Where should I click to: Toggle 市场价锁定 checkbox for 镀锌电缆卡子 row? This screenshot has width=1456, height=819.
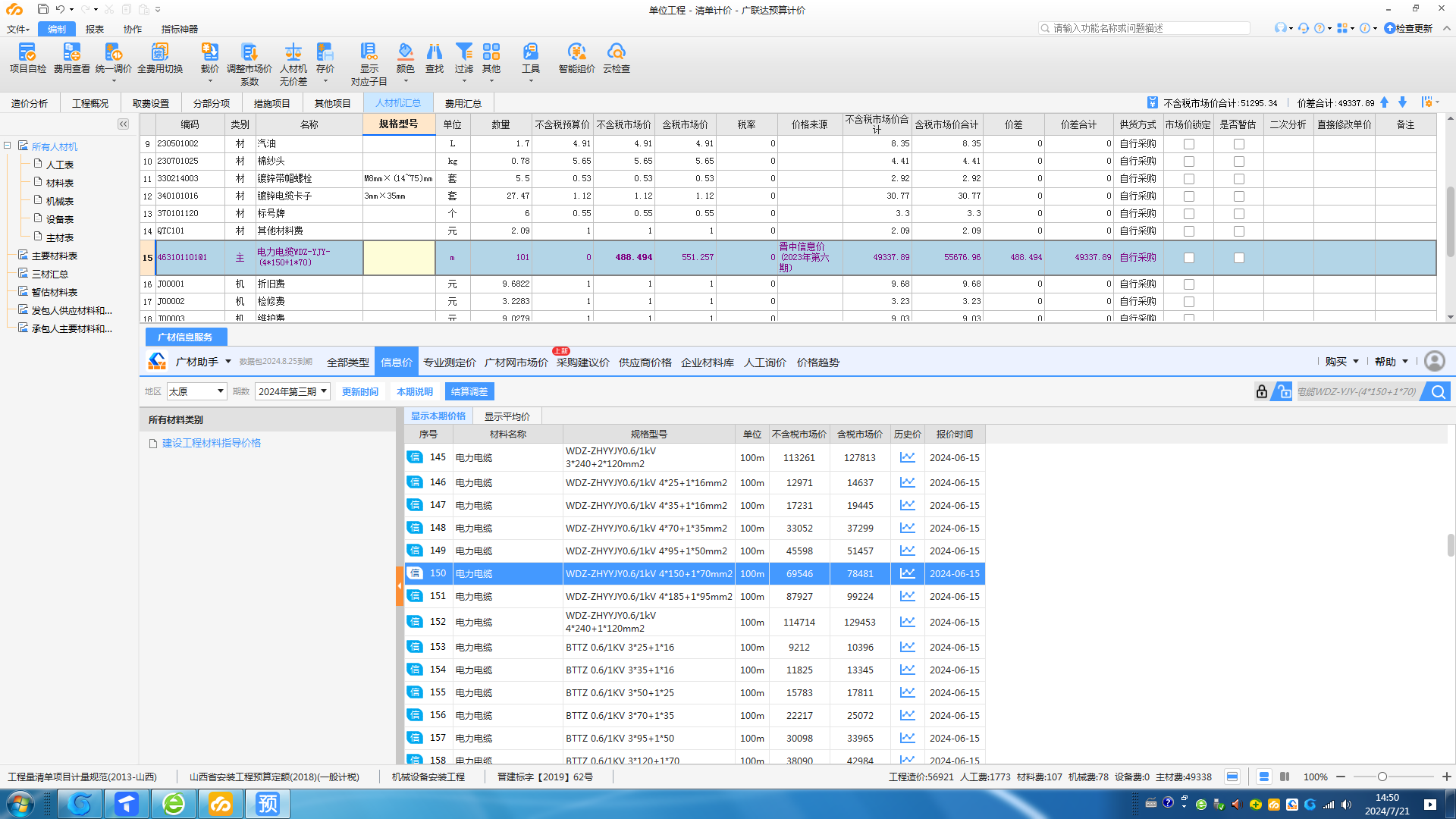pos(1188,196)
